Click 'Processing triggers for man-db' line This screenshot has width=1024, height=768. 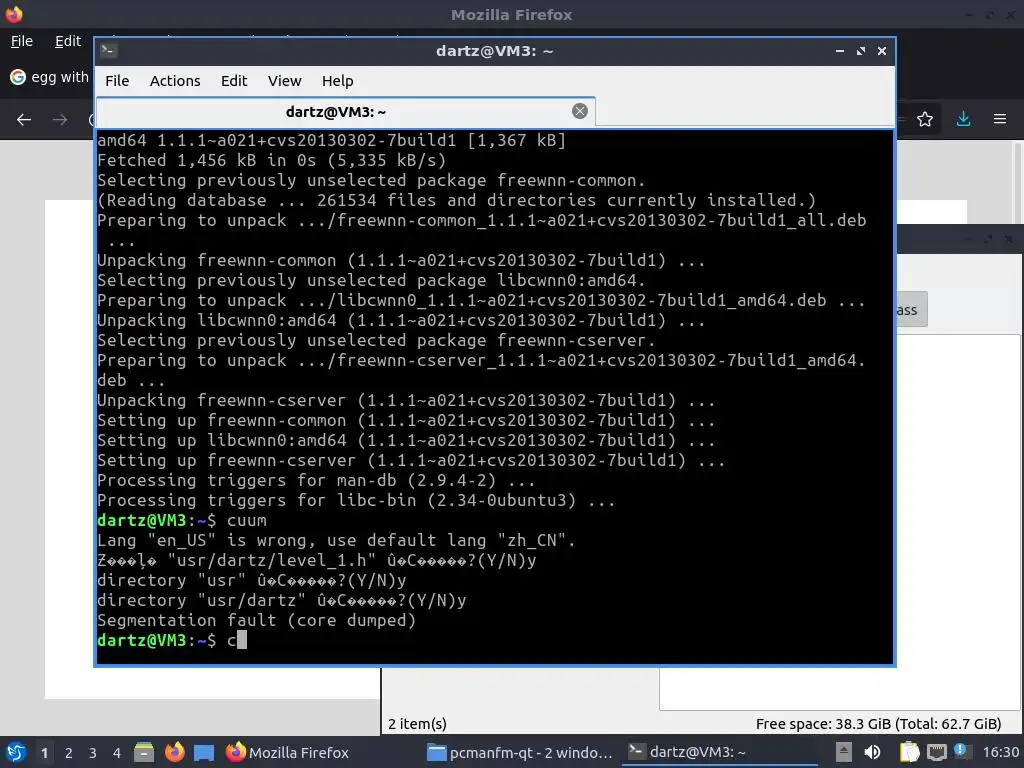(316, 481)
